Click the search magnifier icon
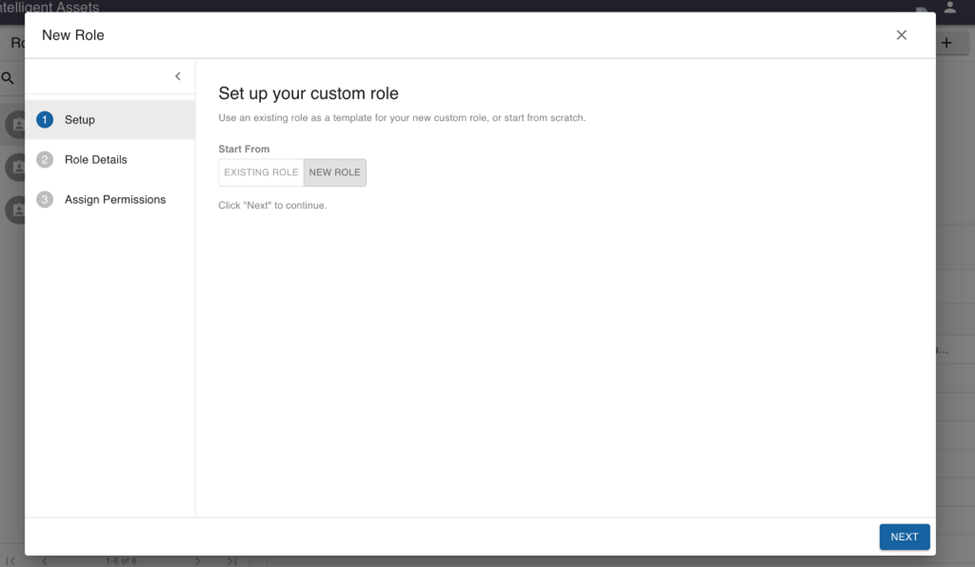This screenshot has height=567, width=975. 8,78
